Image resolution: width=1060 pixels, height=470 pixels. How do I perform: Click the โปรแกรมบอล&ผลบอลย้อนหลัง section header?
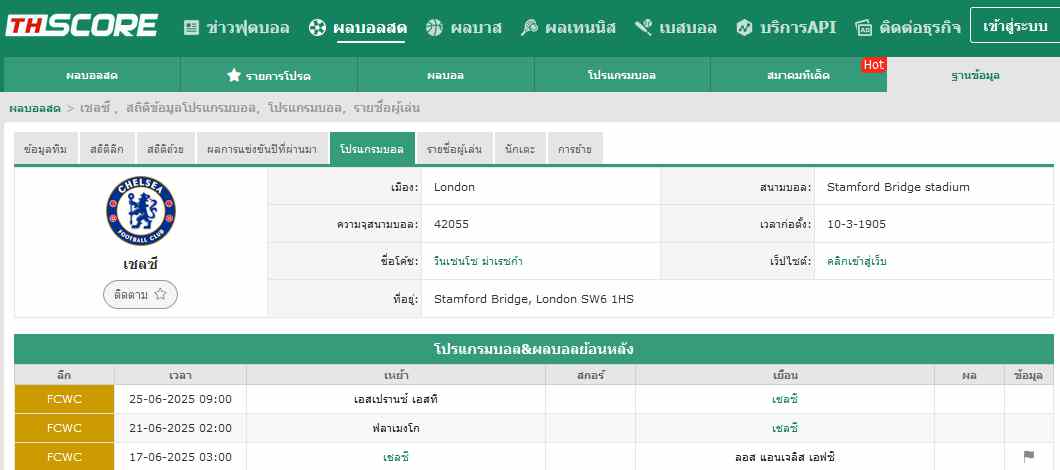pyautogui.click(x=533, y=350)
